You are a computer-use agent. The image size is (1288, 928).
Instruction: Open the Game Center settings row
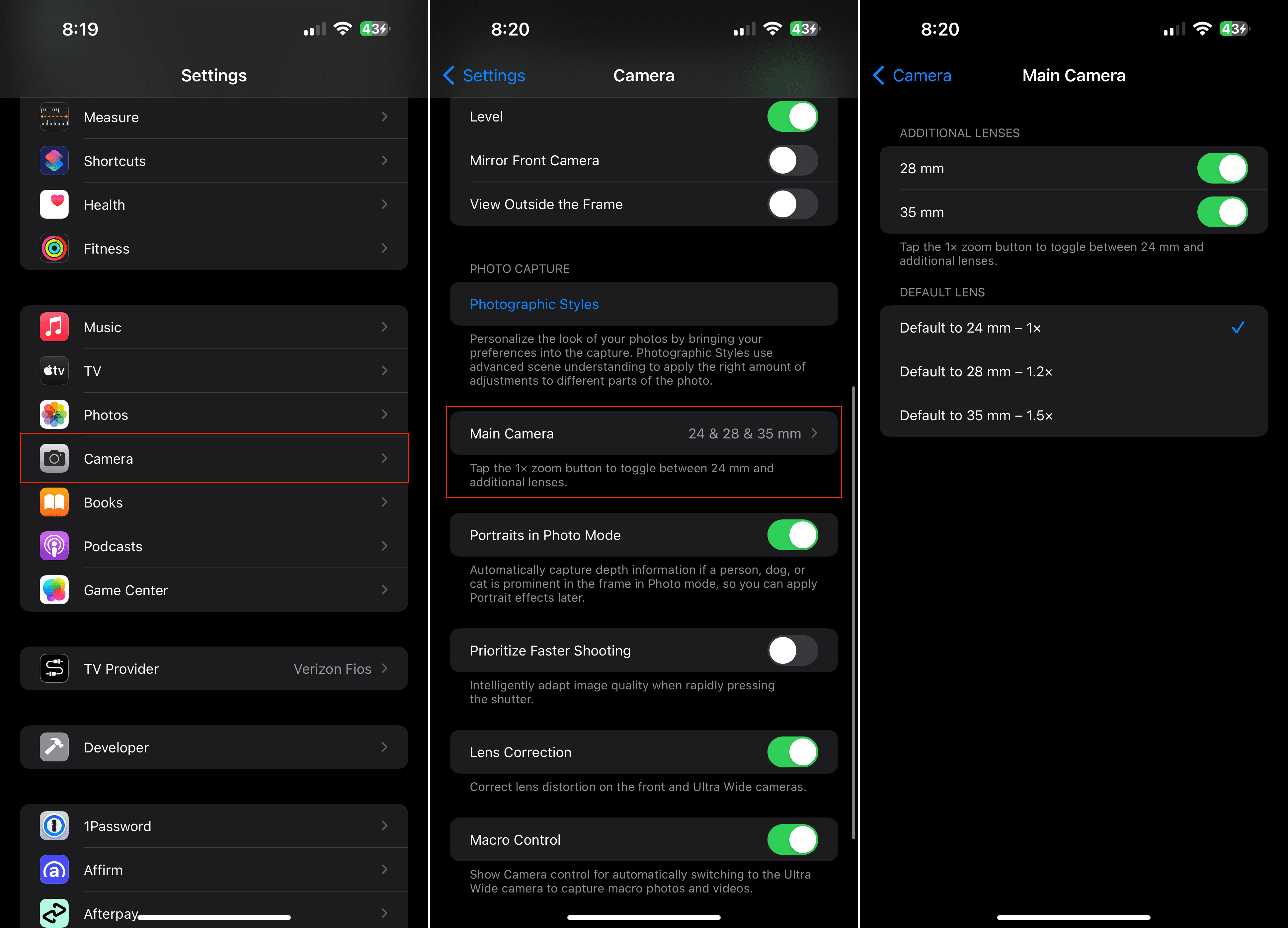pos(214,589)
